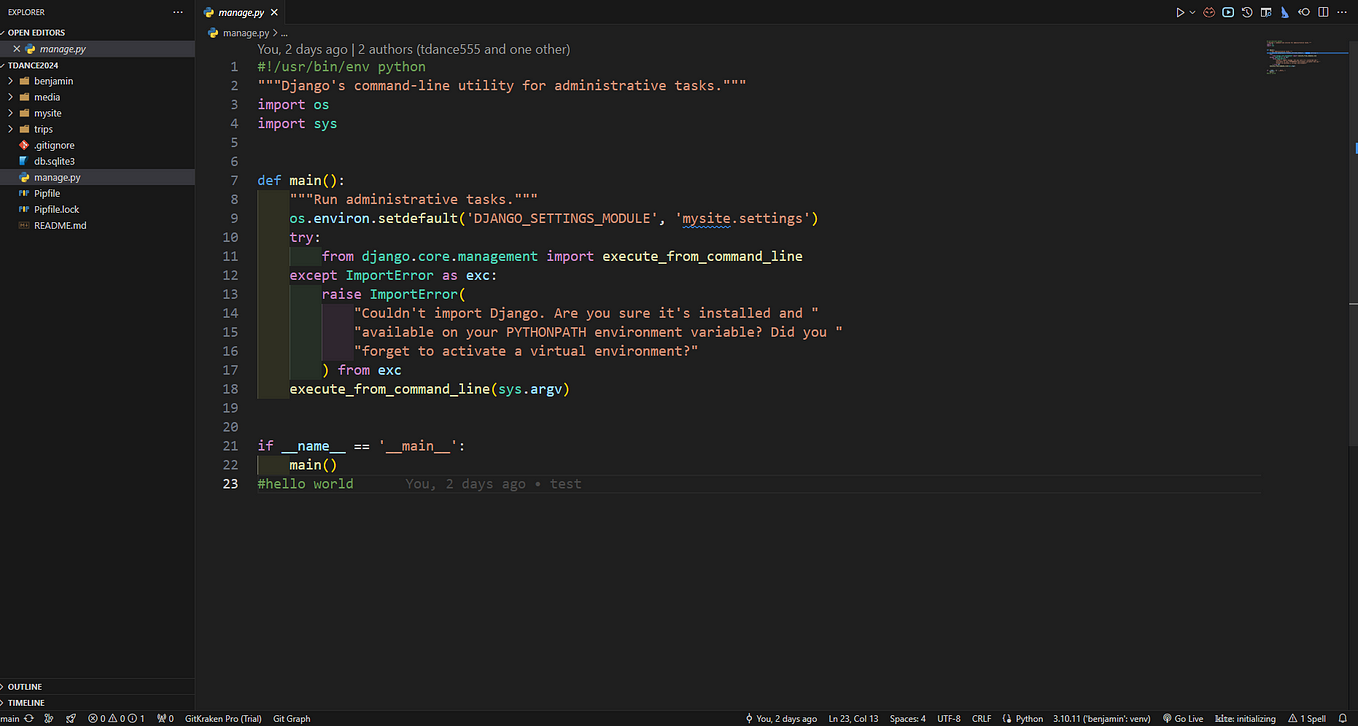Change file encoding UTF-8

coord(949,718)
